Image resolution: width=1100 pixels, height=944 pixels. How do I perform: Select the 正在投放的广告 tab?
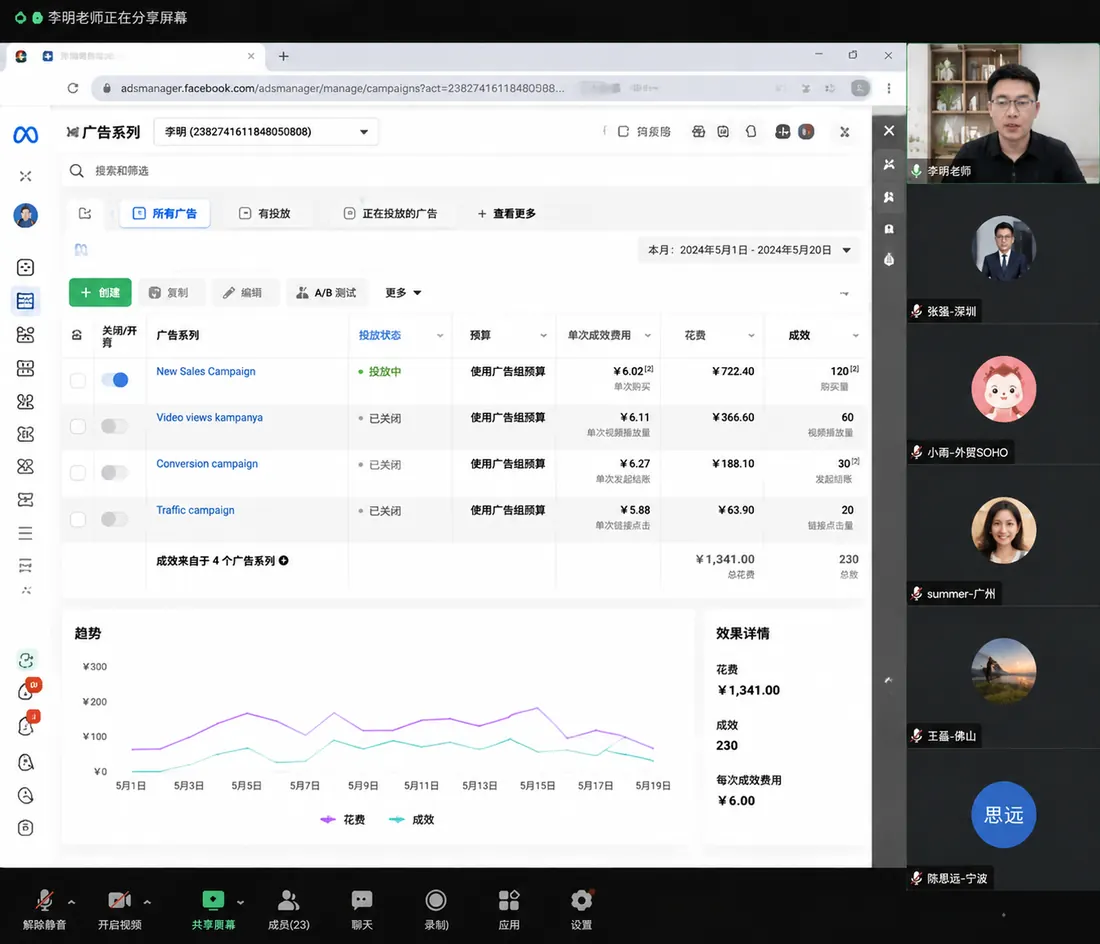point(390,213)
